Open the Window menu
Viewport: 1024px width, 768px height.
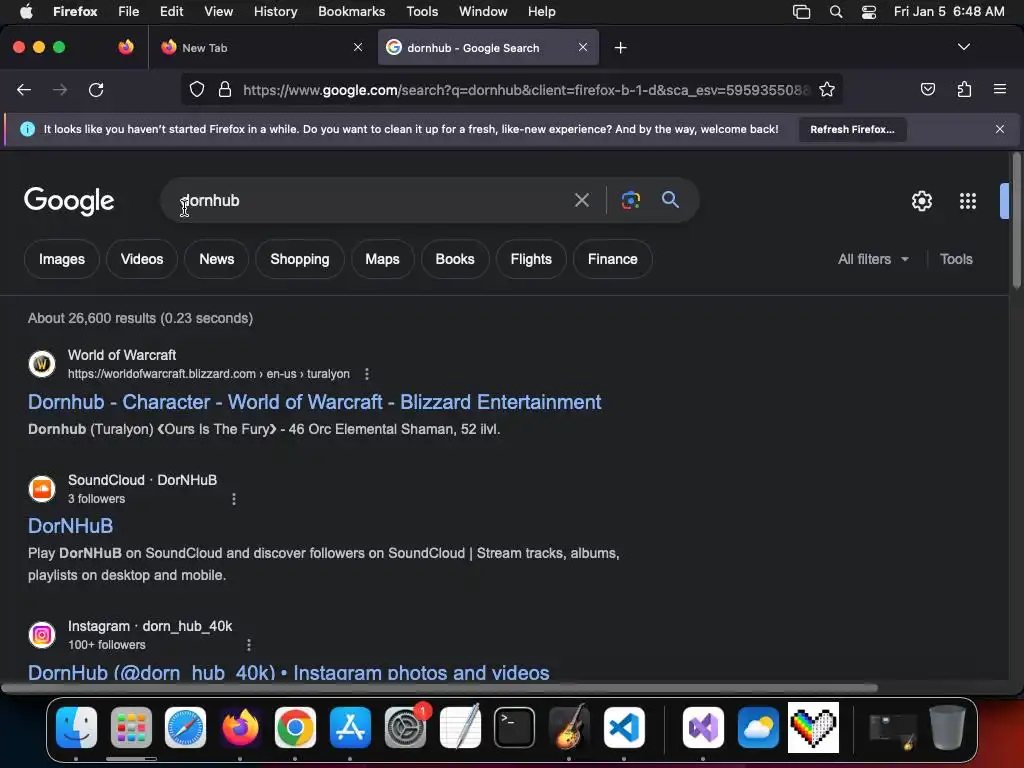tap(483, 11)
